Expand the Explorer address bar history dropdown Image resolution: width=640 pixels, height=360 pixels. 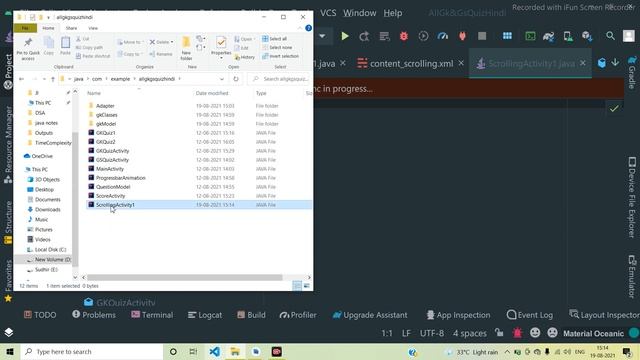(x=222, y=79)
